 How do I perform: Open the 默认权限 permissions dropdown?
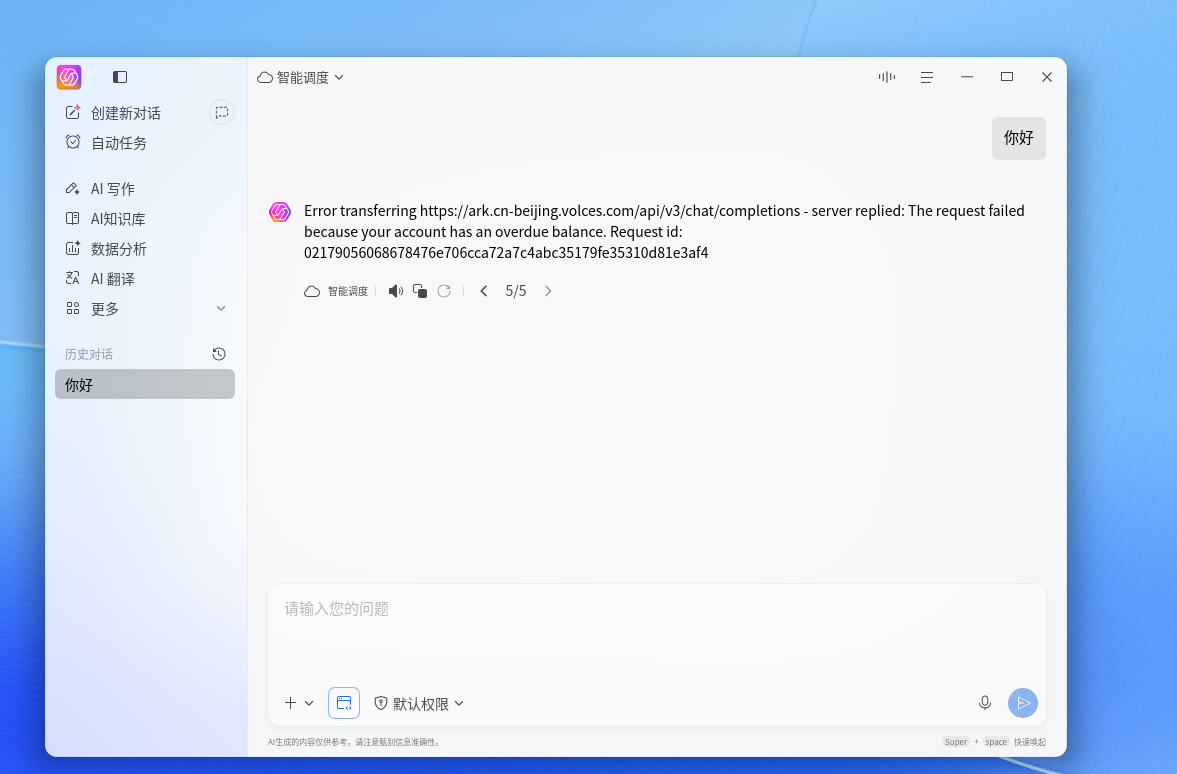(x=419, y=703)
